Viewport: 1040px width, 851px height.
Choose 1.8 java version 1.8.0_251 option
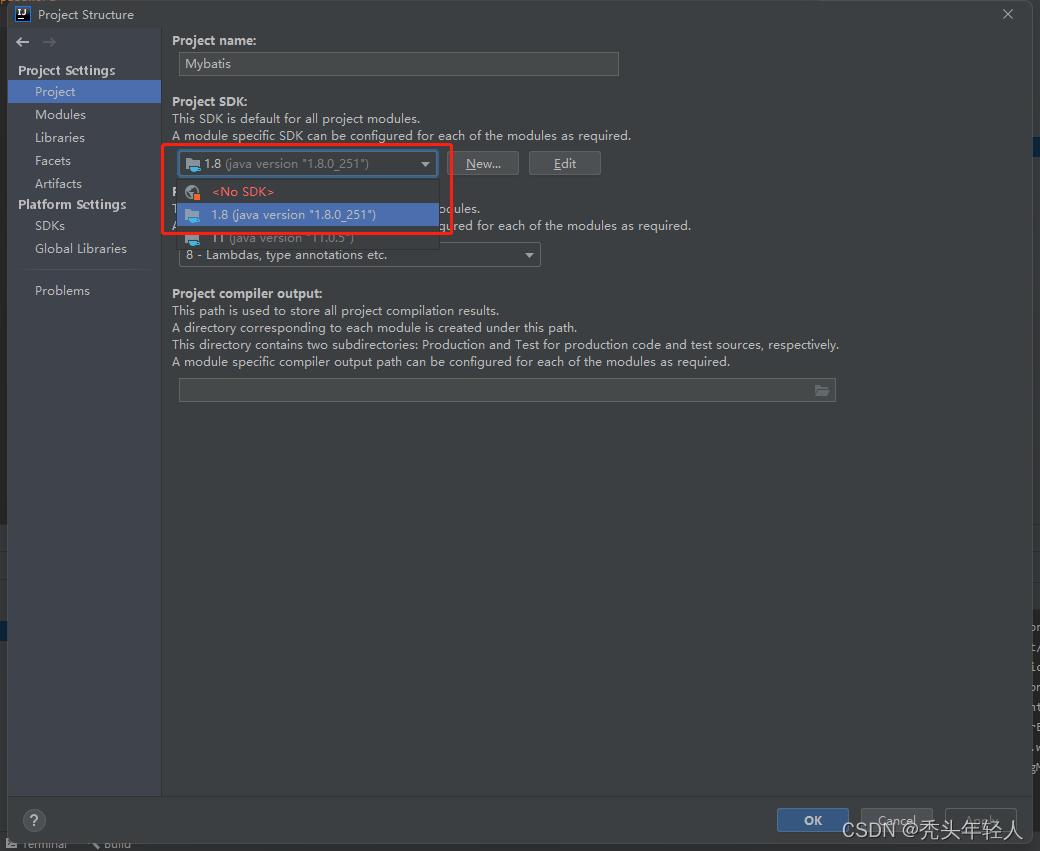[x=308, y=215]
